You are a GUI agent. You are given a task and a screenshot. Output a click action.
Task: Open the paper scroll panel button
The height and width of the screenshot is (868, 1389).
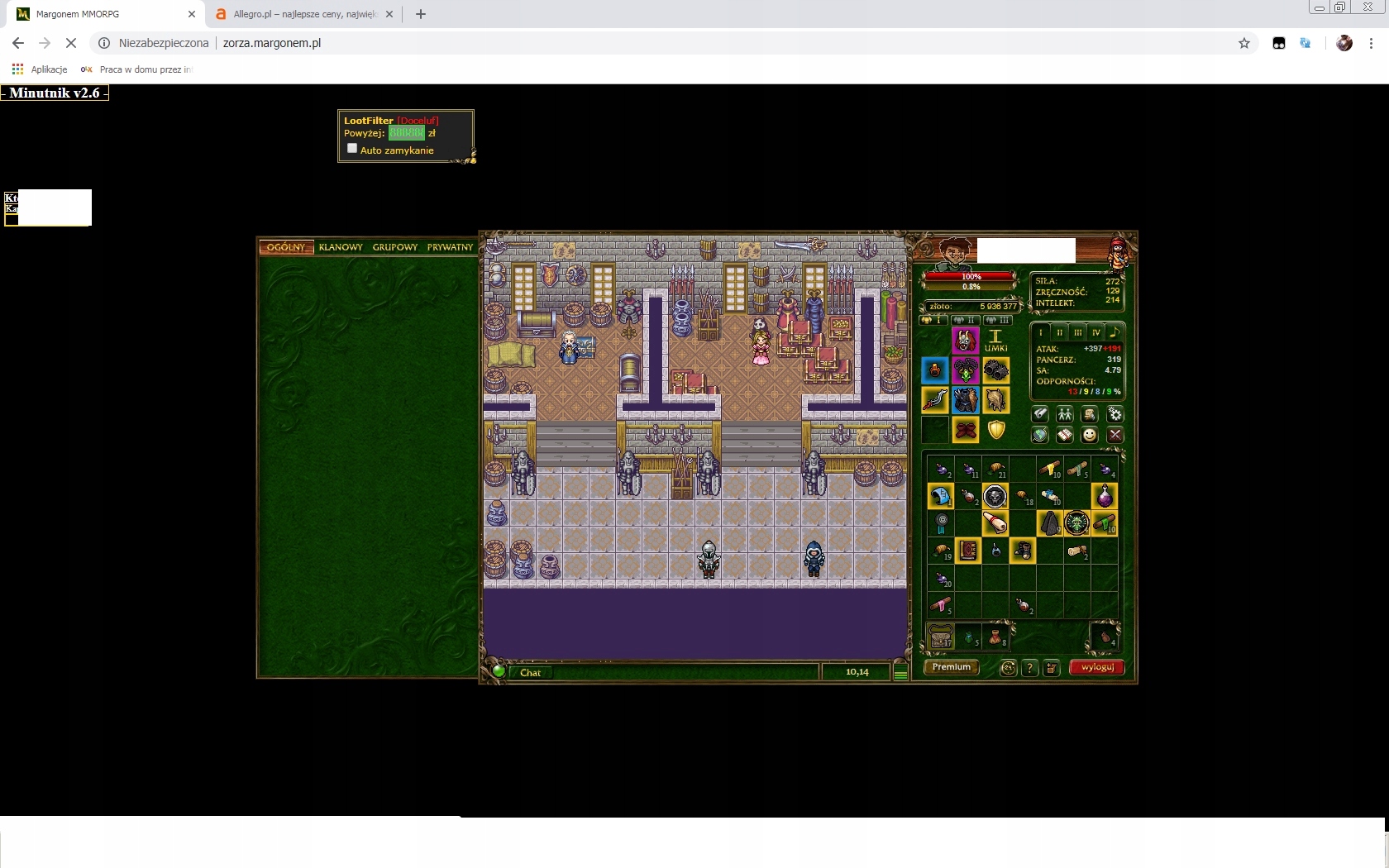pyautogui.click(x=1040, y=414)
